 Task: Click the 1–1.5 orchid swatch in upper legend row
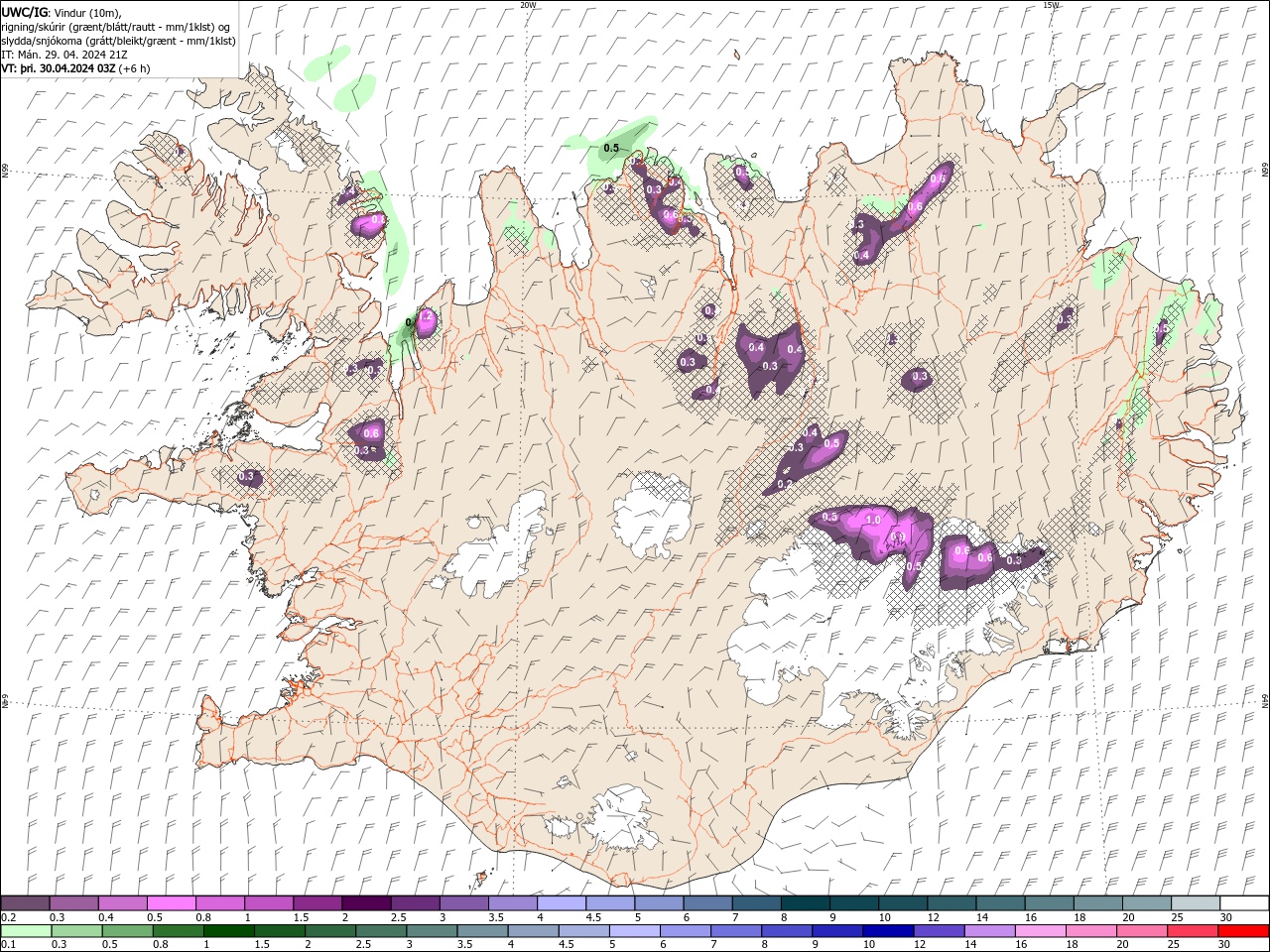pos(269,903)
